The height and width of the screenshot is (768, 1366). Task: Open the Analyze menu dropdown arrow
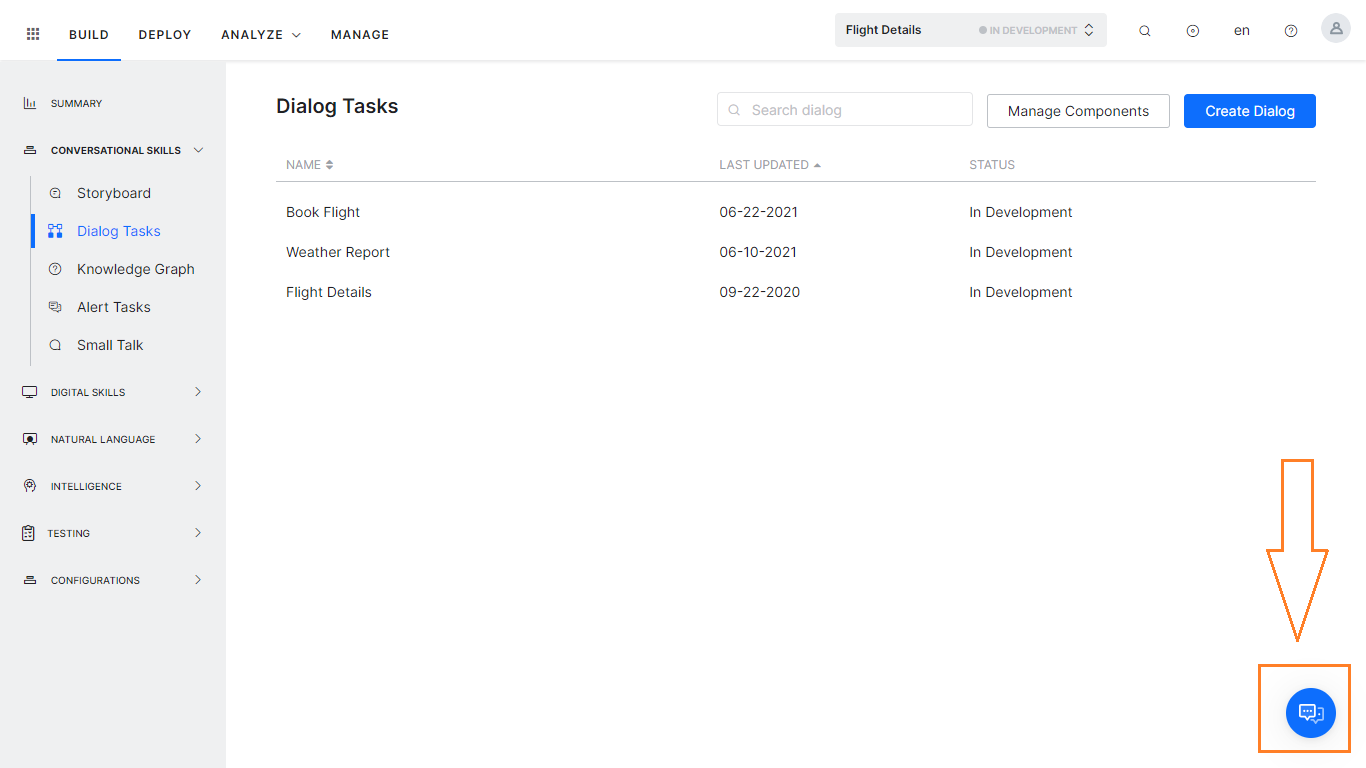[296, 35]
